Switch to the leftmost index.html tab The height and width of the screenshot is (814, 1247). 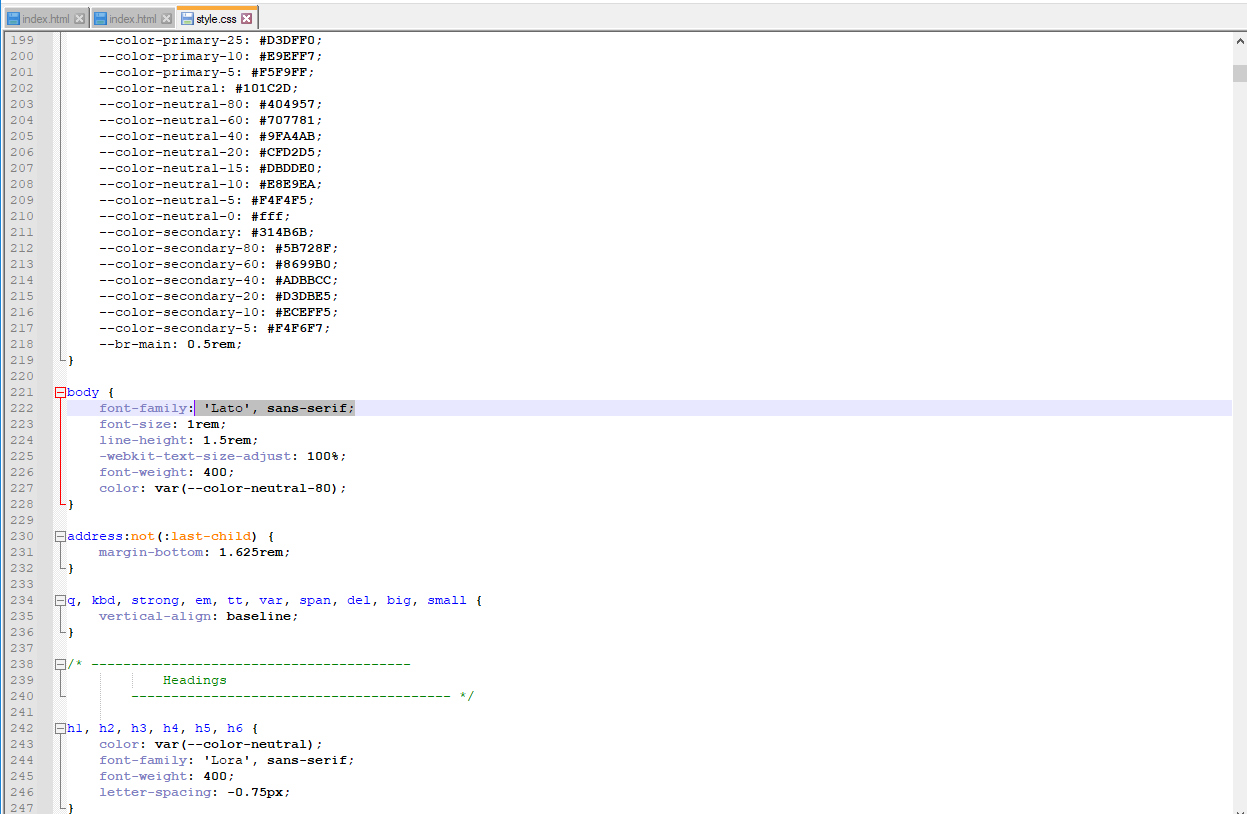pyautogui.click(x=47, y=19)
